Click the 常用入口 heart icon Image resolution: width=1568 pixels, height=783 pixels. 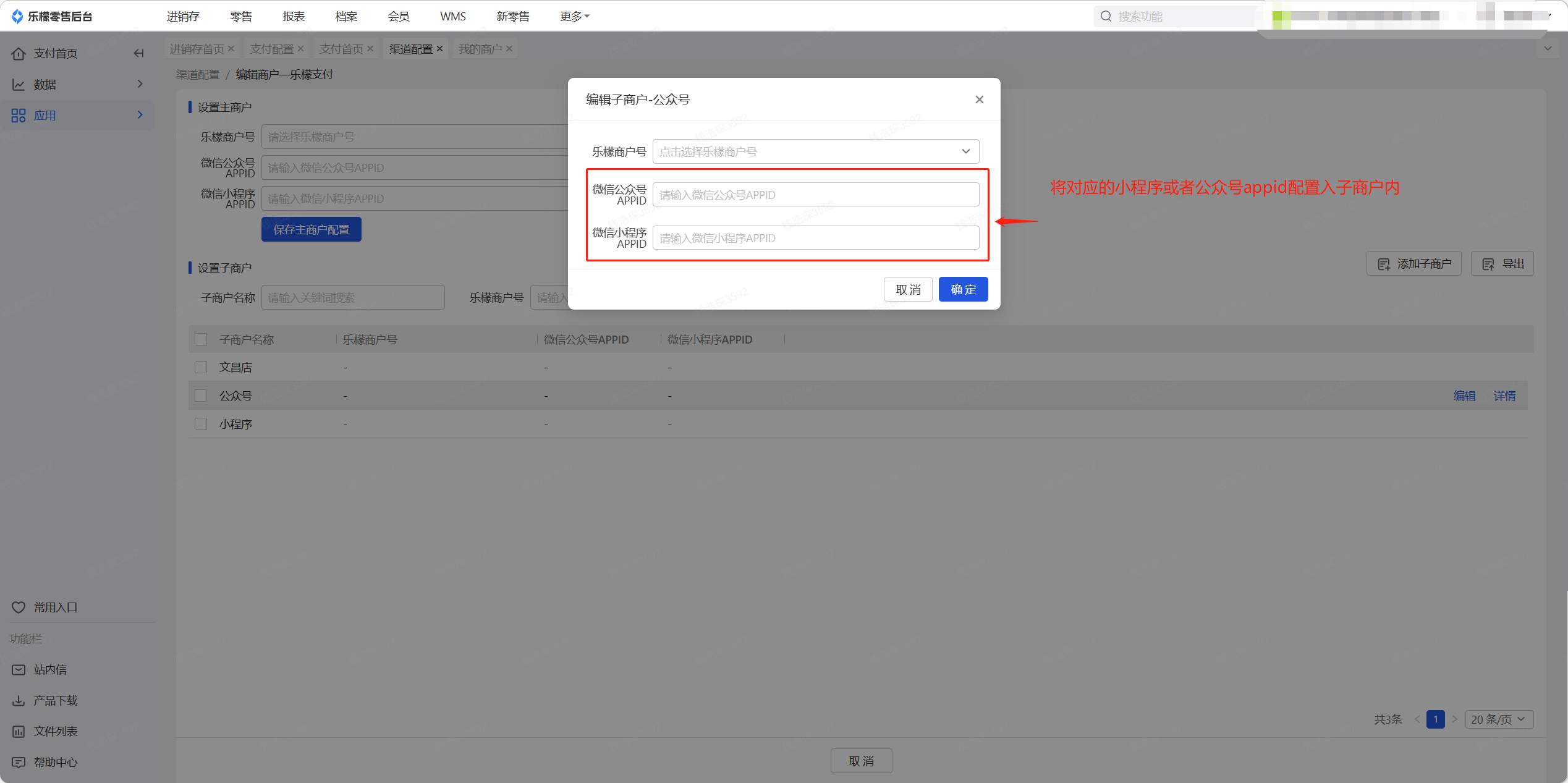(x=19, y=607)
